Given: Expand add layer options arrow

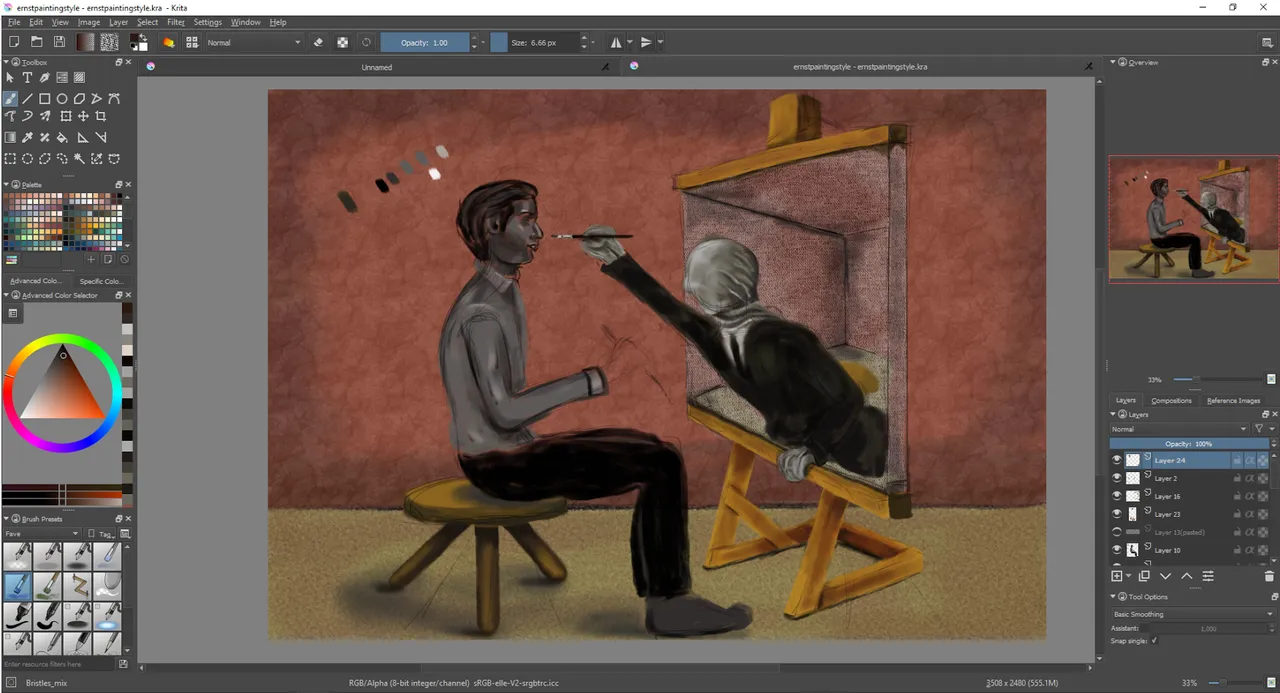Looking at the screenshot, I should point(1129,576).
